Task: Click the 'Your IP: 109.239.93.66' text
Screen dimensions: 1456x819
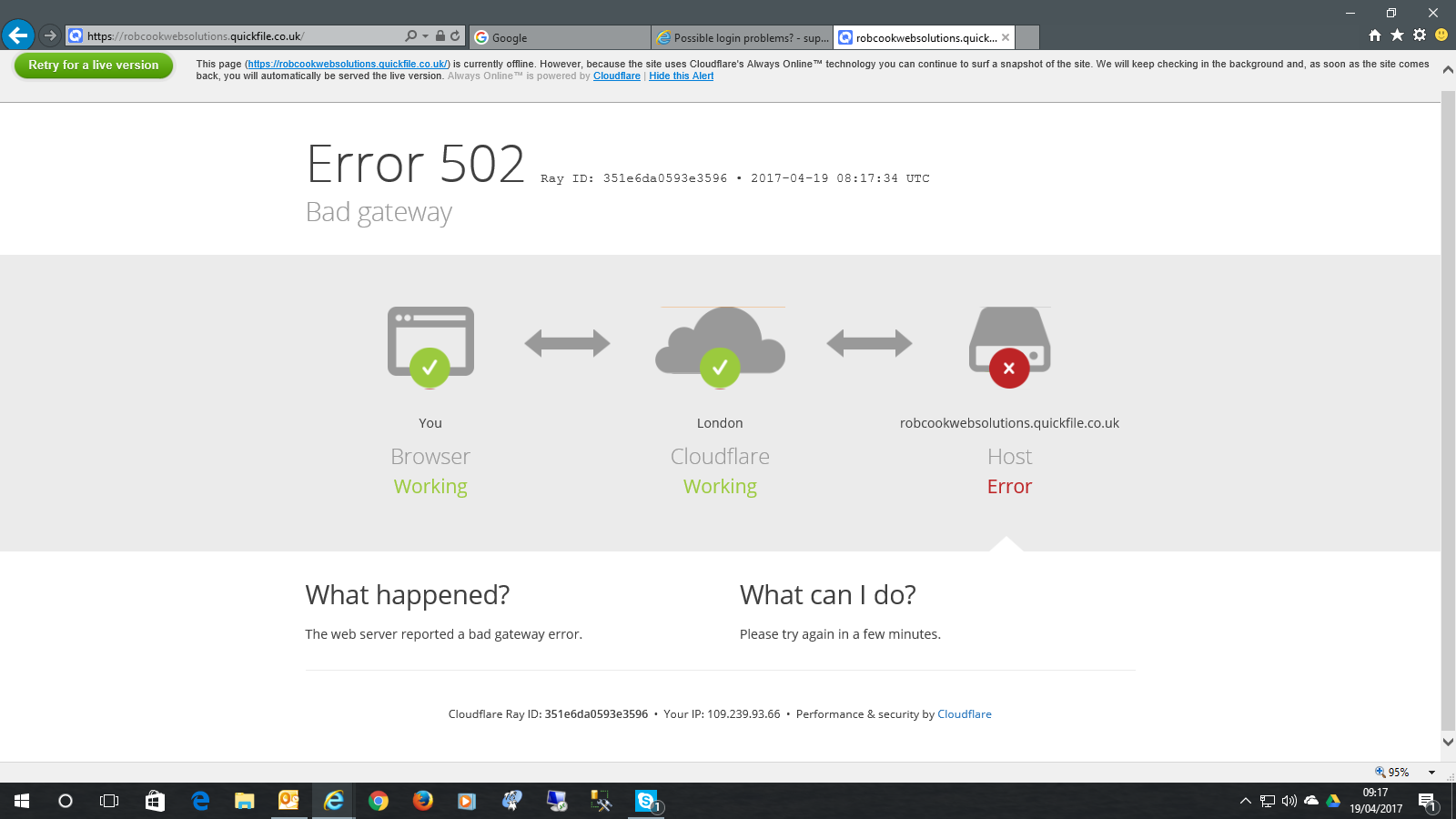Action: (722, 714)
